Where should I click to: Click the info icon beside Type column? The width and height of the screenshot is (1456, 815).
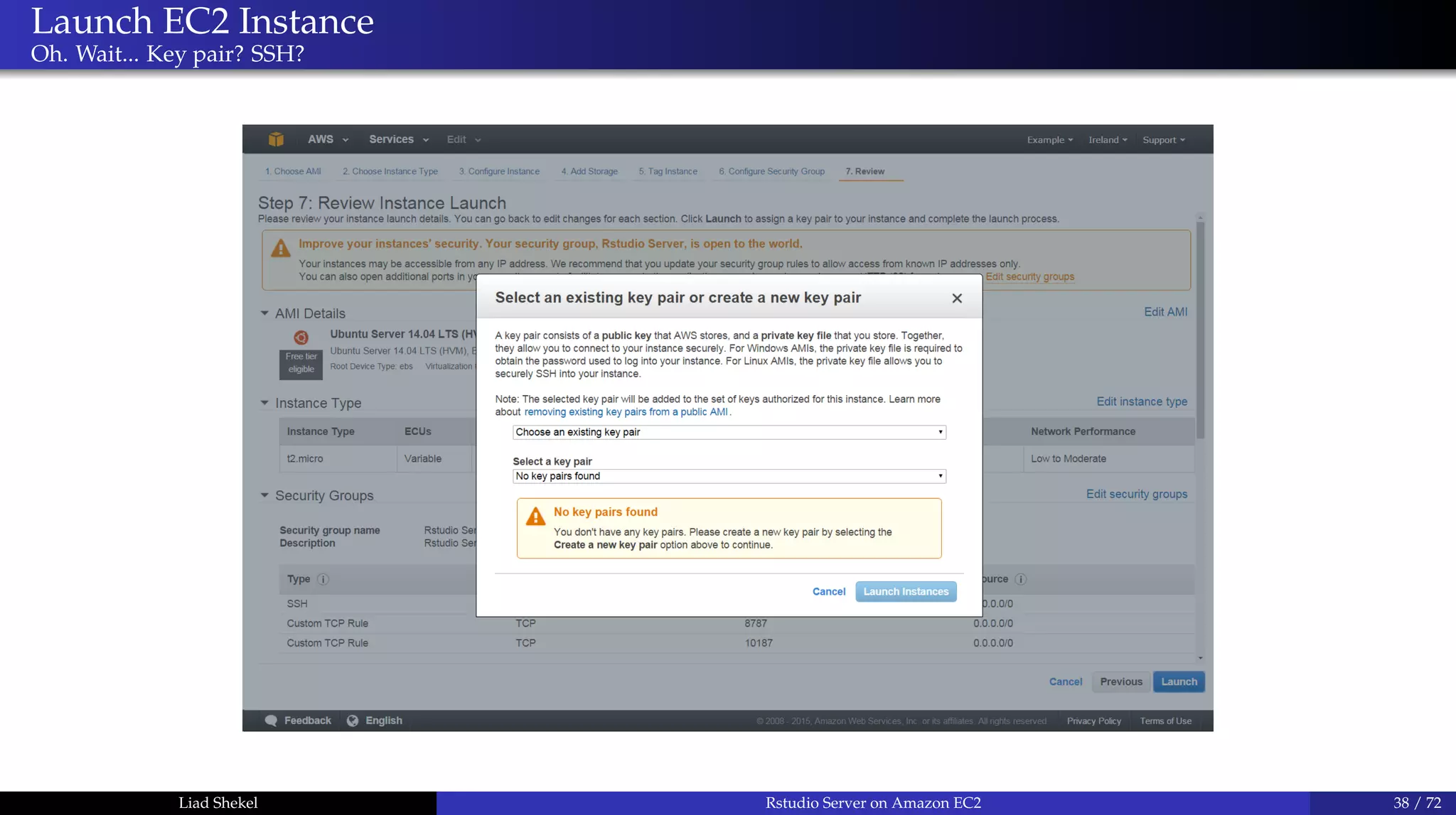[x=323, y=579]
